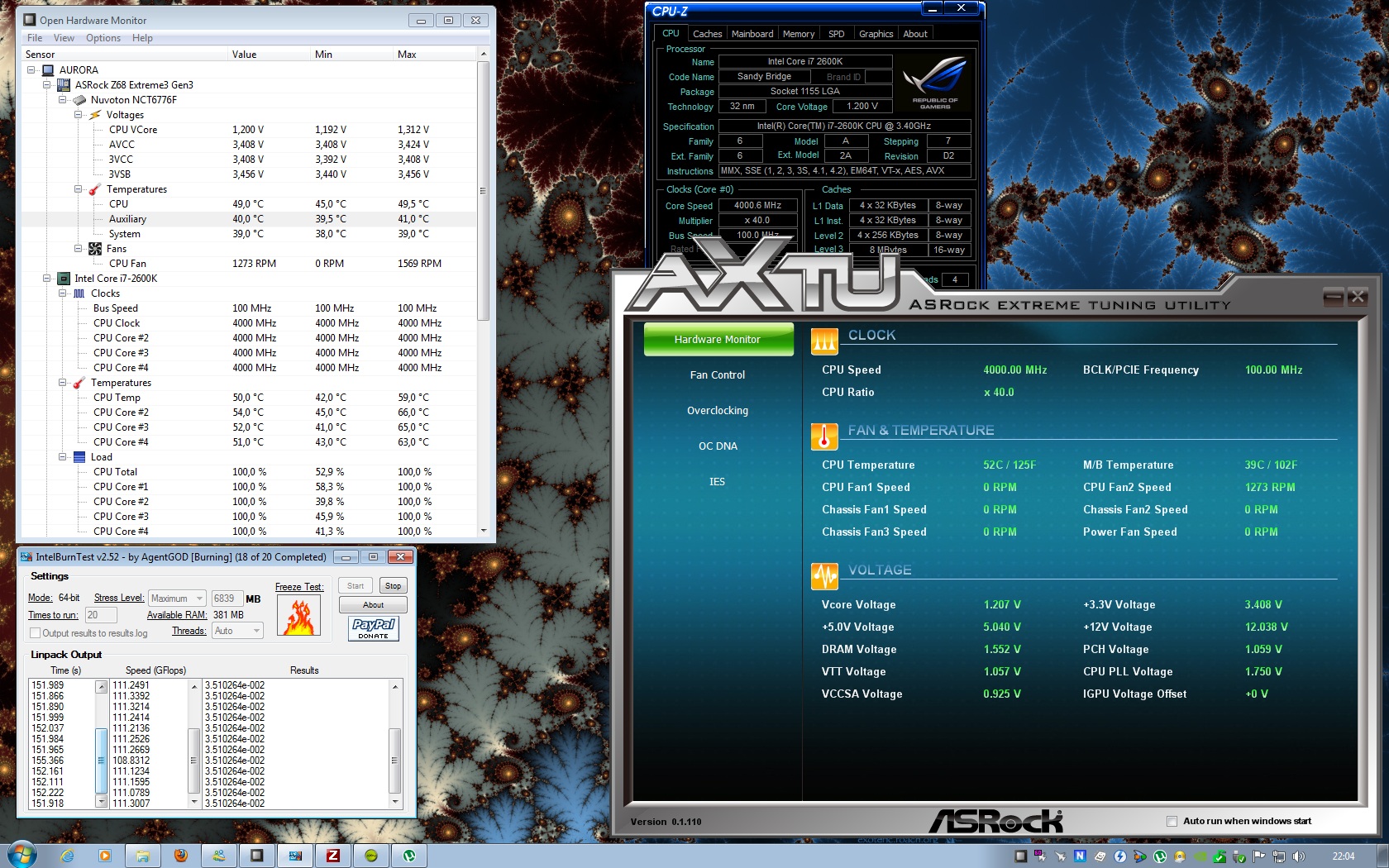This screenshot has width=1389, height=868.
Task: Click the Max column header
Action: (435, 55)
